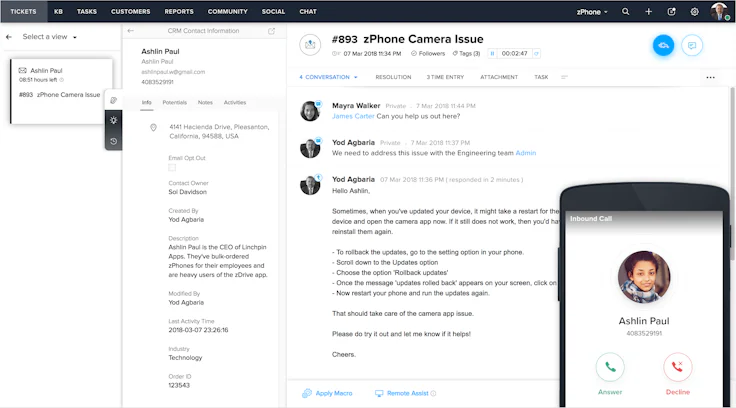Click the back arrow beside Select a view

(x=9, y=37)
